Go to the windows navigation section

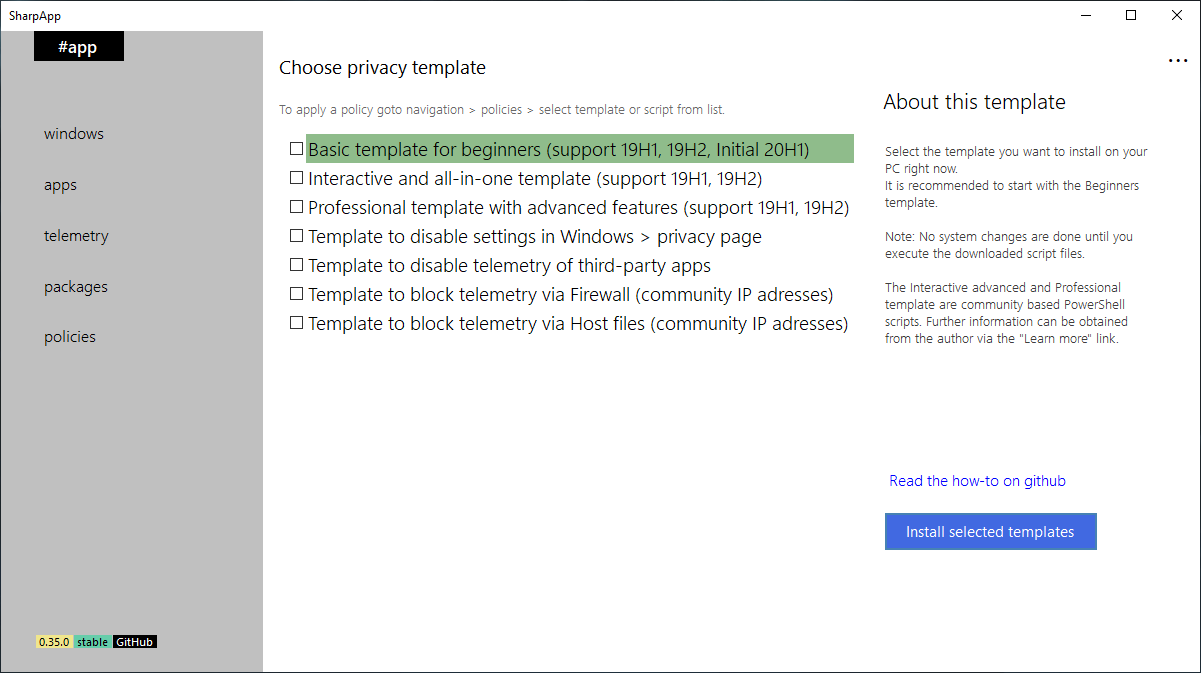[x=74, y=134]
